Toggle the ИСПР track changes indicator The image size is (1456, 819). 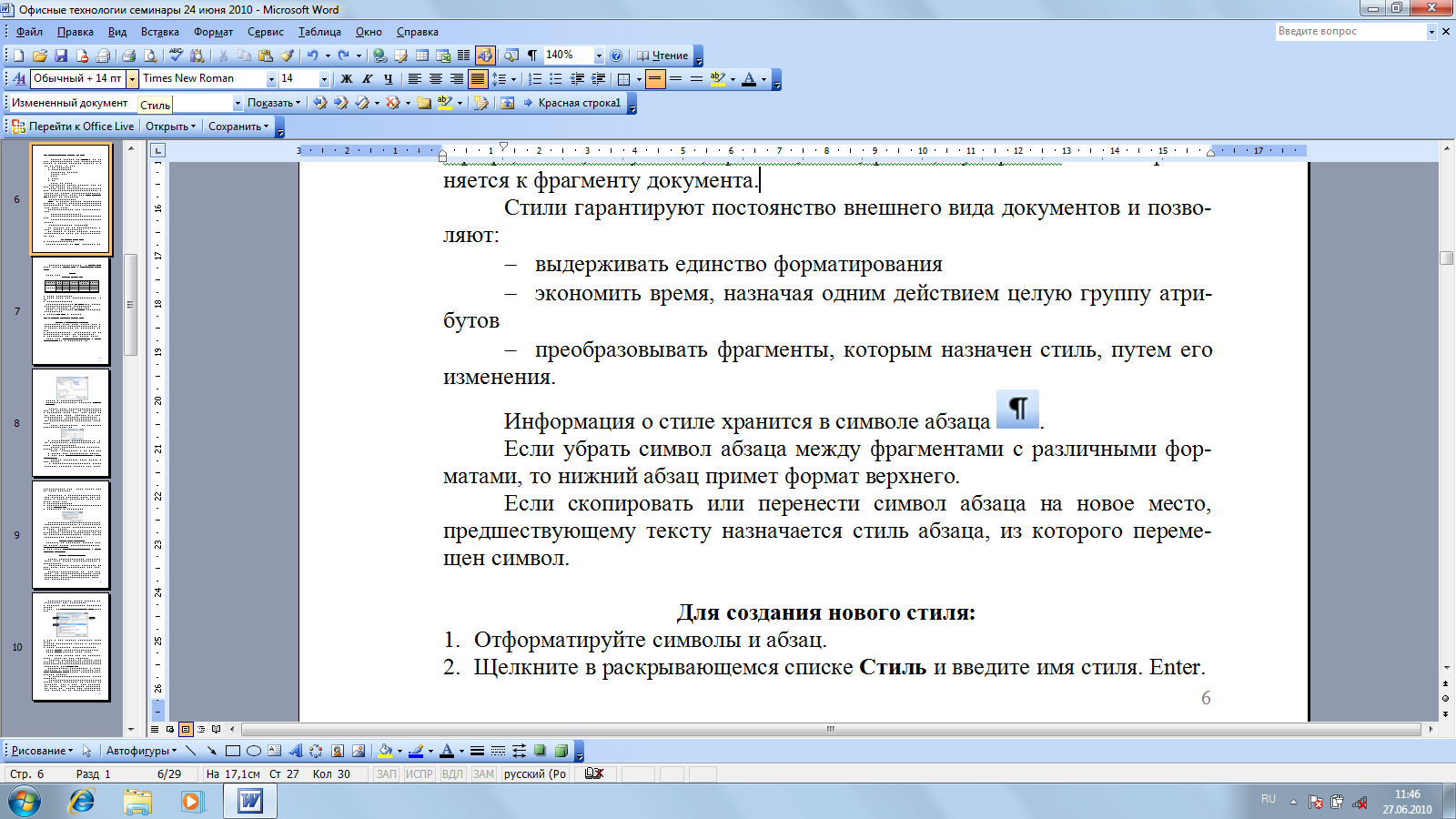420,774
